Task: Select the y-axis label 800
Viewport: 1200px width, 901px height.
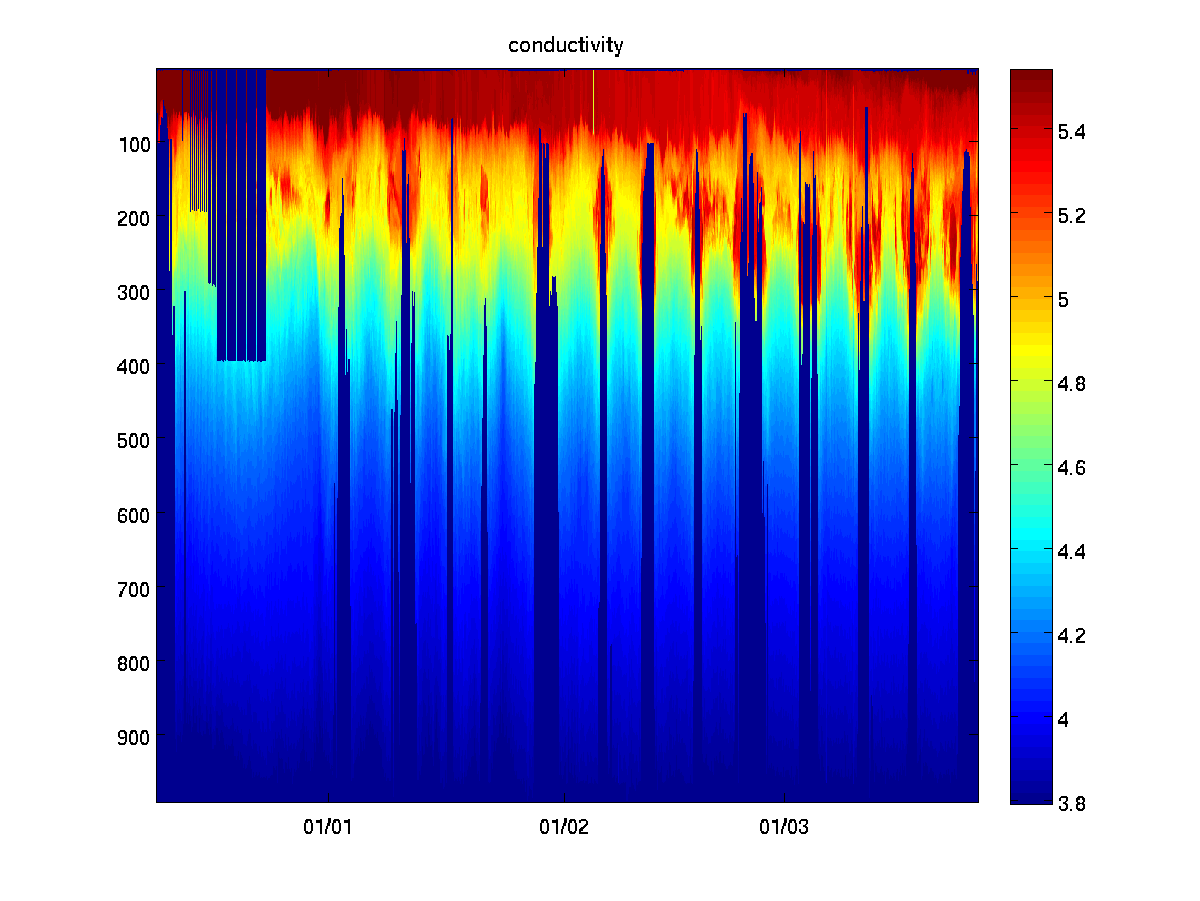Action: 134,663
